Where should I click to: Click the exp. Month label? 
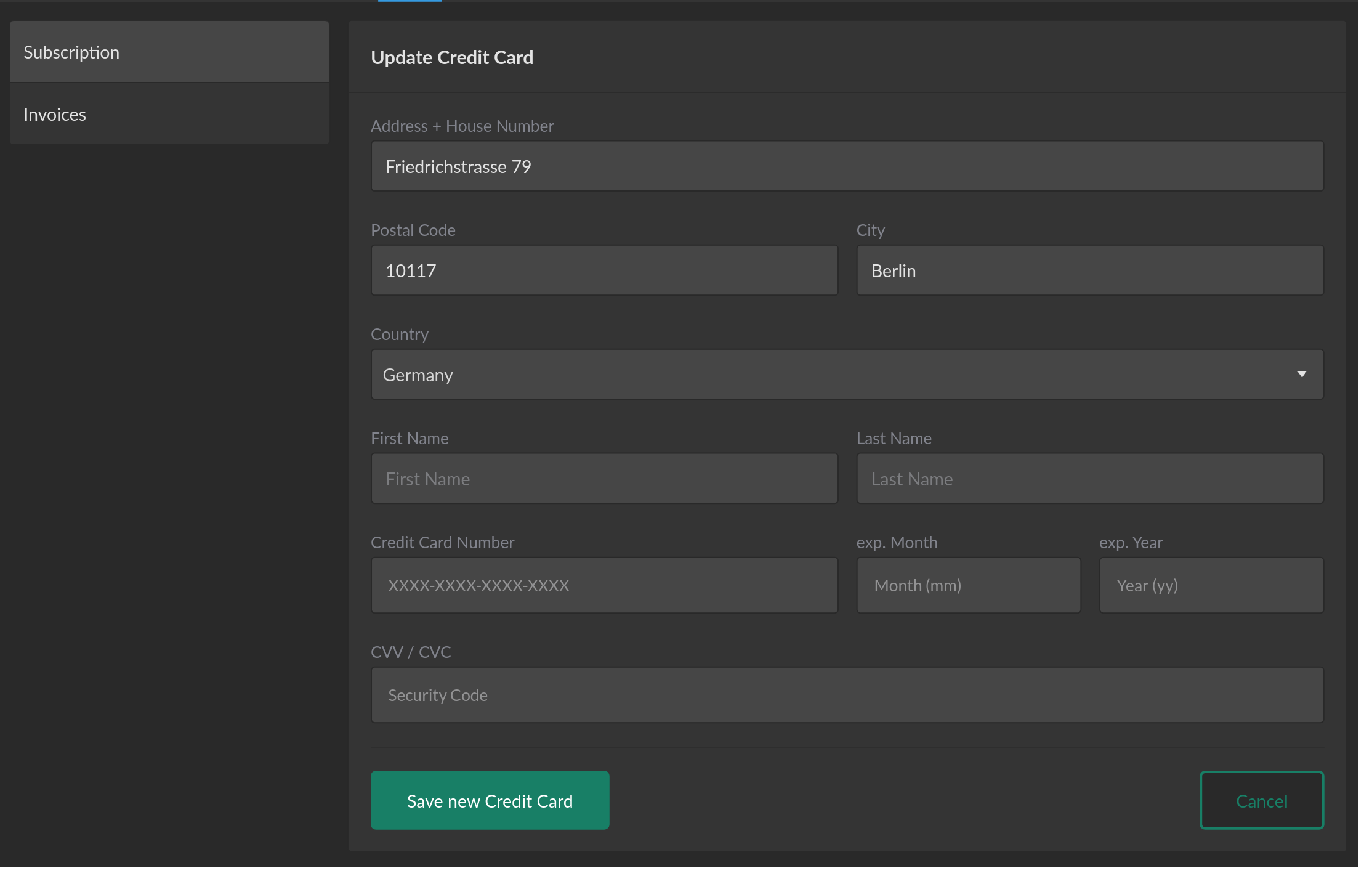click(897, 543)
